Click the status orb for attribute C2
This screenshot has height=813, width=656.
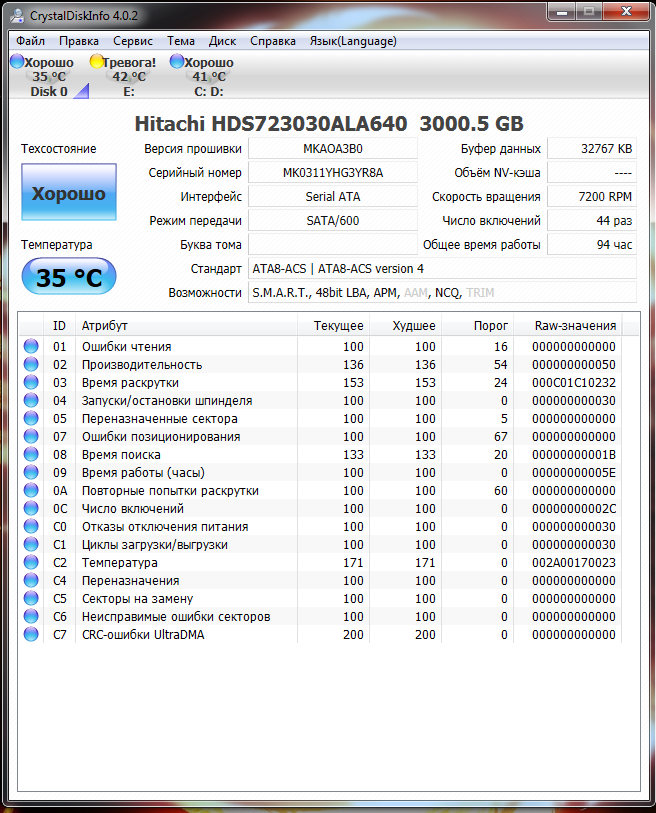click(31, 562)
